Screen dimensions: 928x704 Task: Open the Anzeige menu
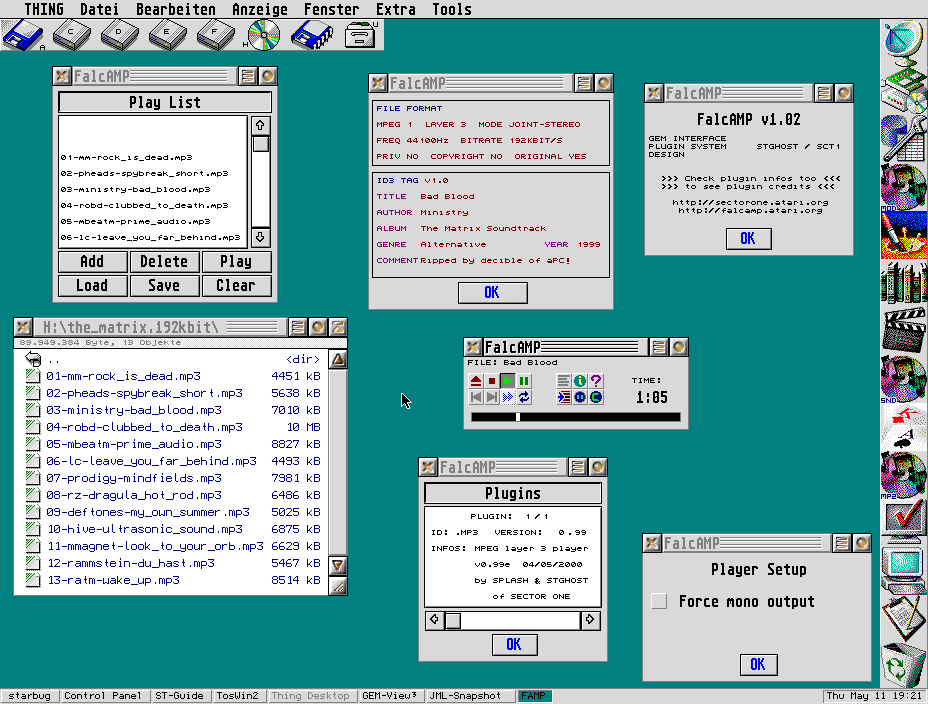pyautogui.click(x=260, y=9)
